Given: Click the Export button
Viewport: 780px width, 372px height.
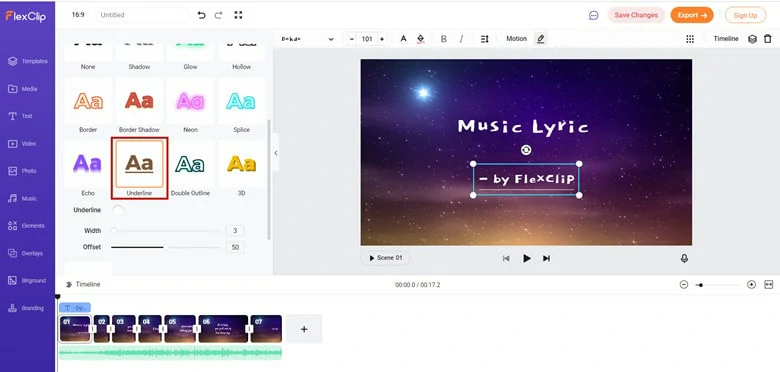Looking at the screenshot, I should click(692, 15).
